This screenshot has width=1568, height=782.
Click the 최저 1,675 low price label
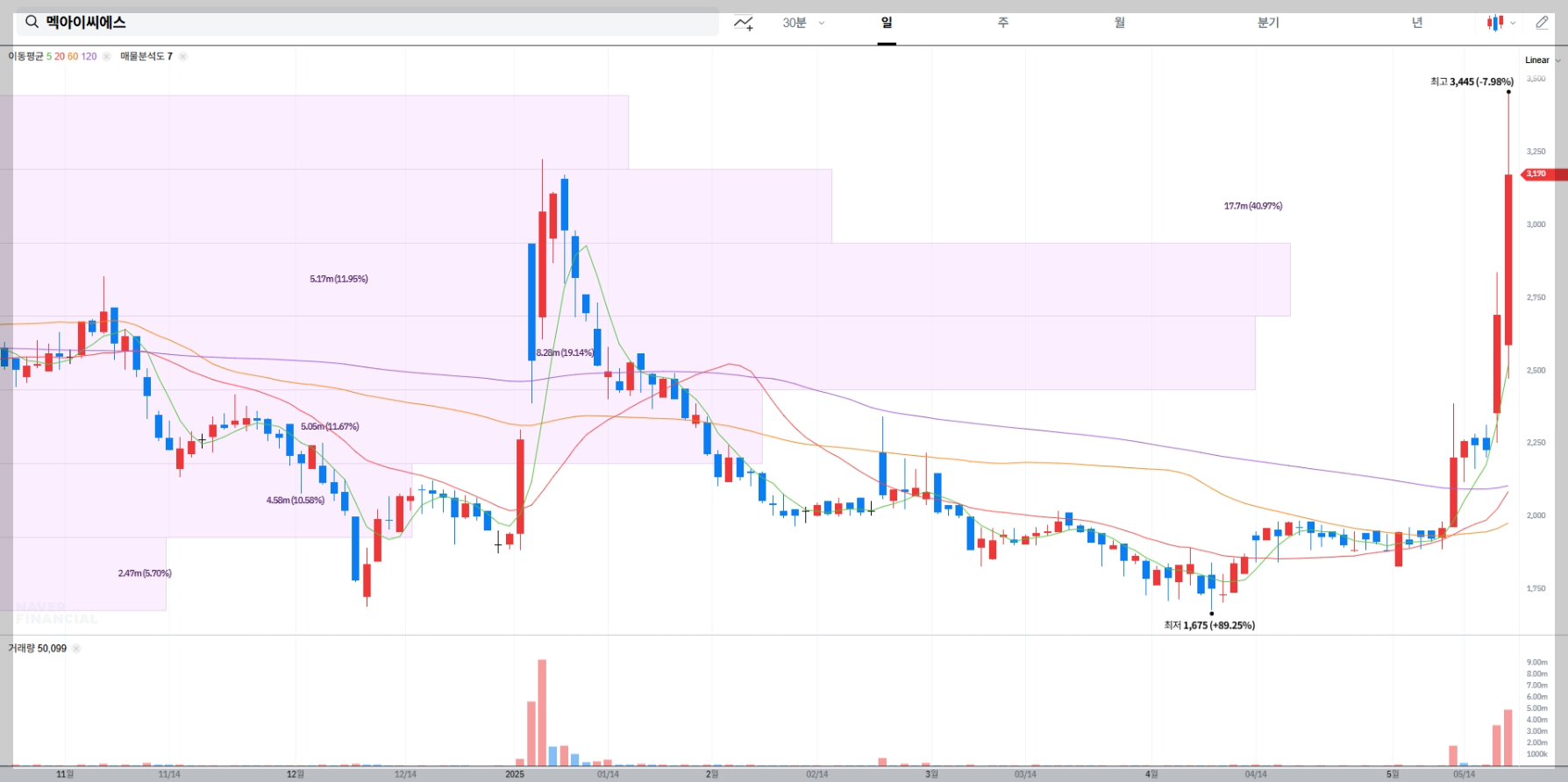(1209, 625)
